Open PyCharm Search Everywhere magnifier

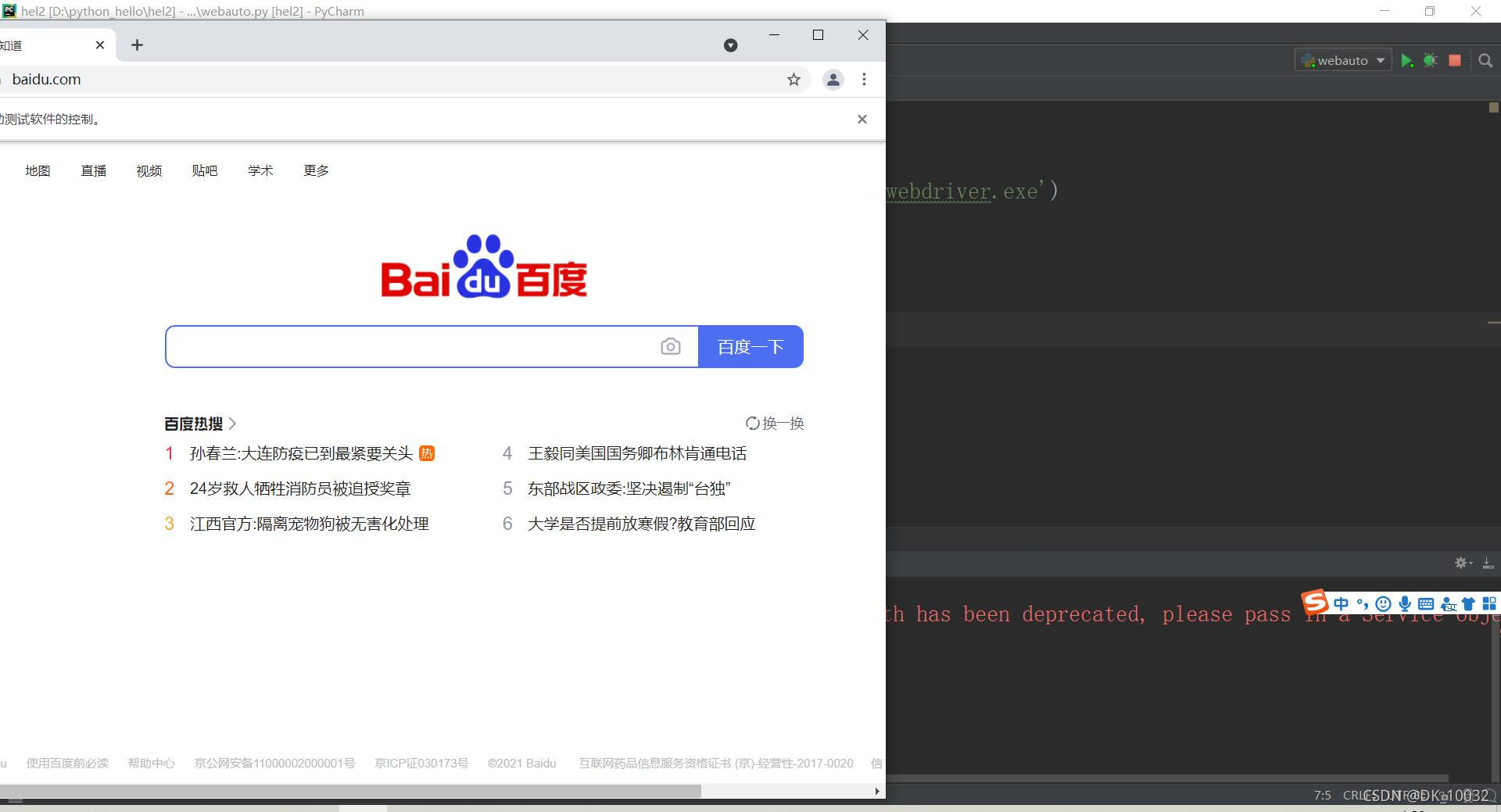(x=1485, y=60)
